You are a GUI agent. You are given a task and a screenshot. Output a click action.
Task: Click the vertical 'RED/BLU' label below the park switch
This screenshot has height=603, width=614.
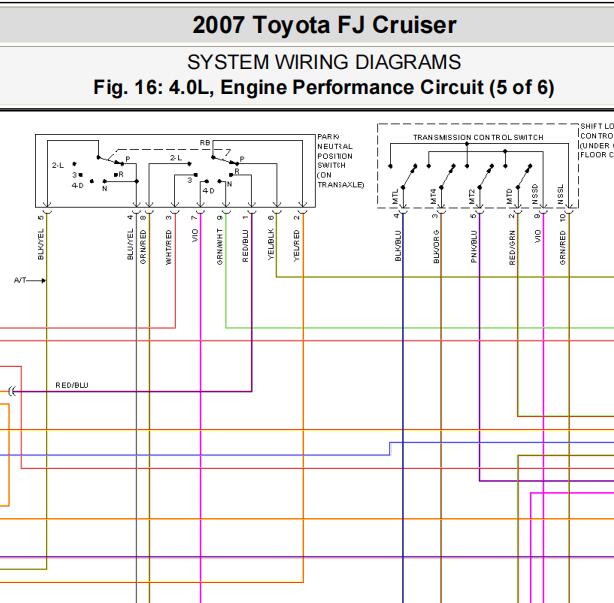(246, 246)
